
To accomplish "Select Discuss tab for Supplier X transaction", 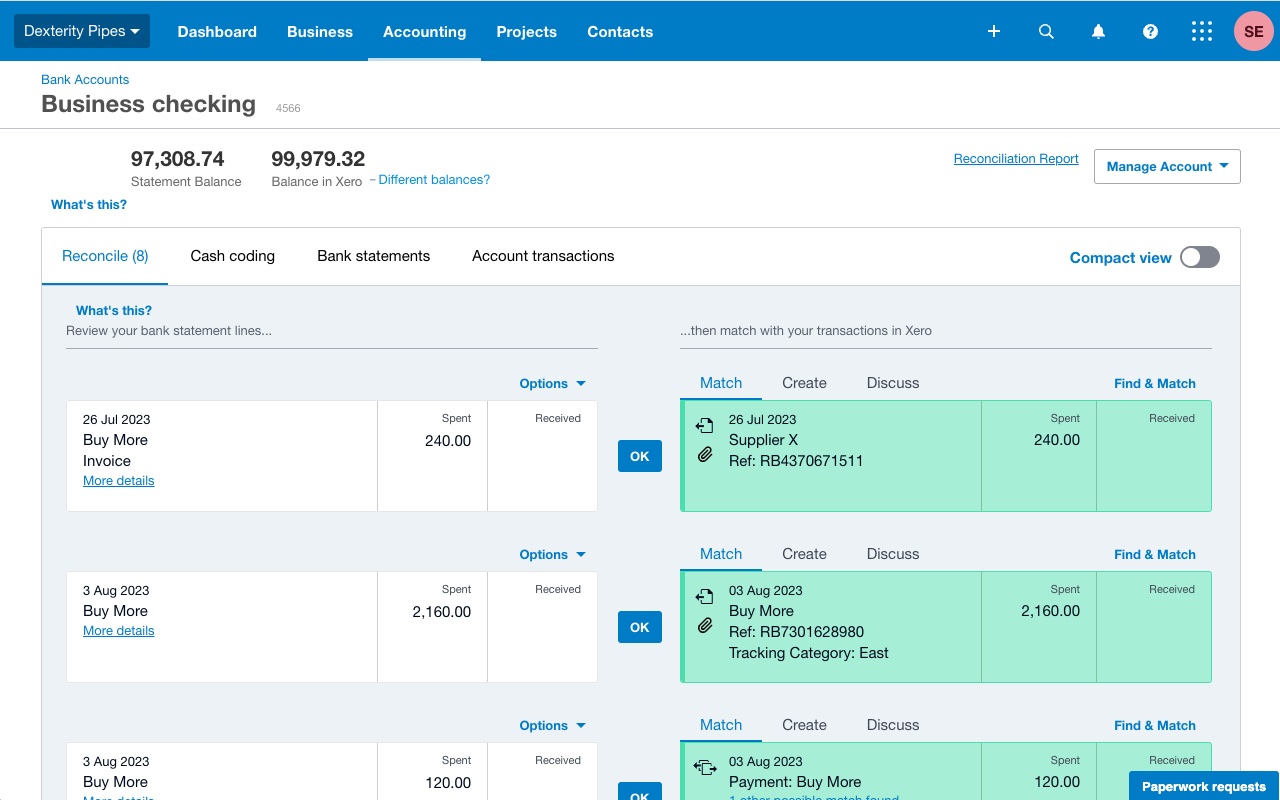I will pos(893,383).
